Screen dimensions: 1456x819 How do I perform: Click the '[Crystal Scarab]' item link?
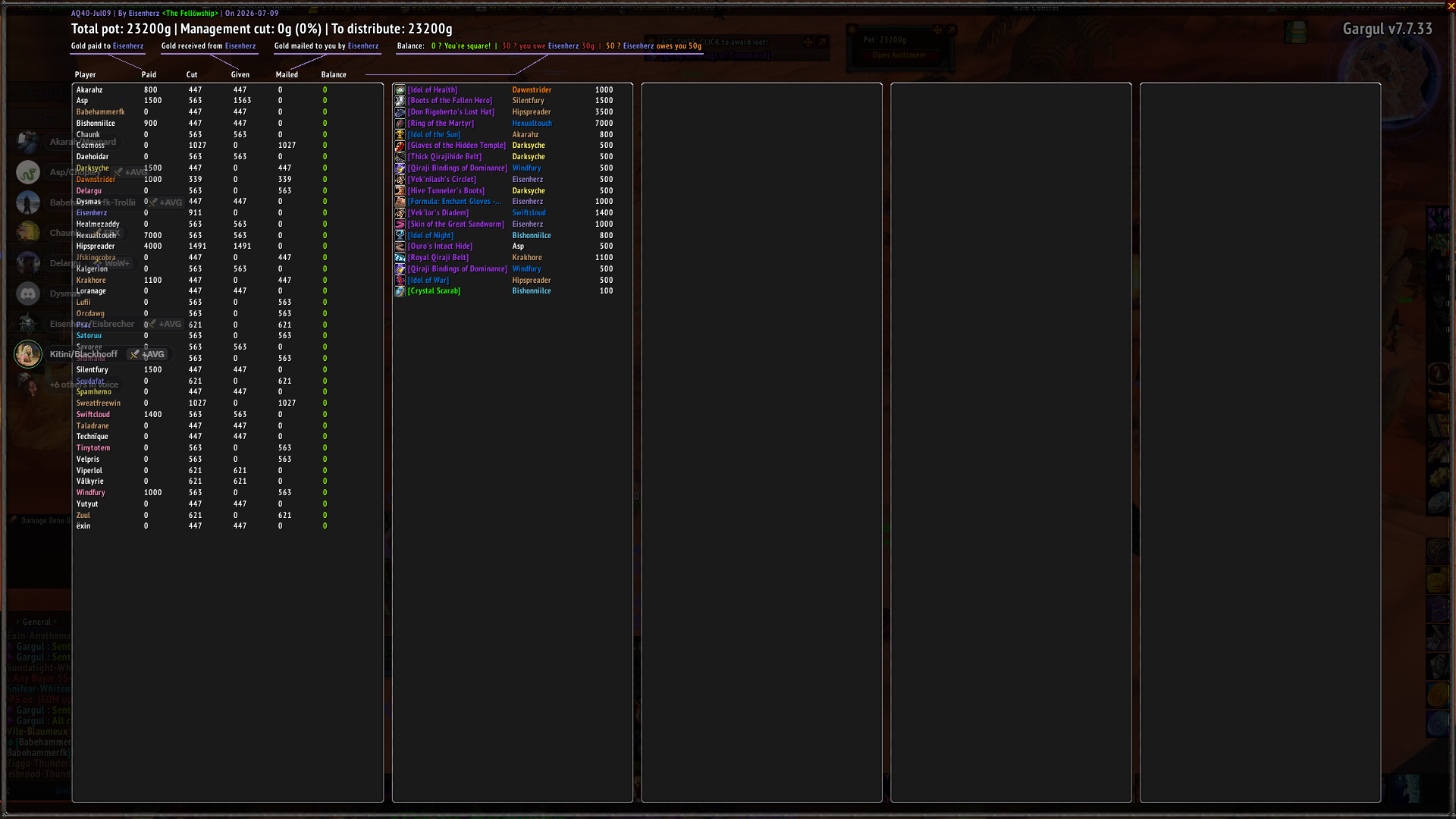coord(434,291)
